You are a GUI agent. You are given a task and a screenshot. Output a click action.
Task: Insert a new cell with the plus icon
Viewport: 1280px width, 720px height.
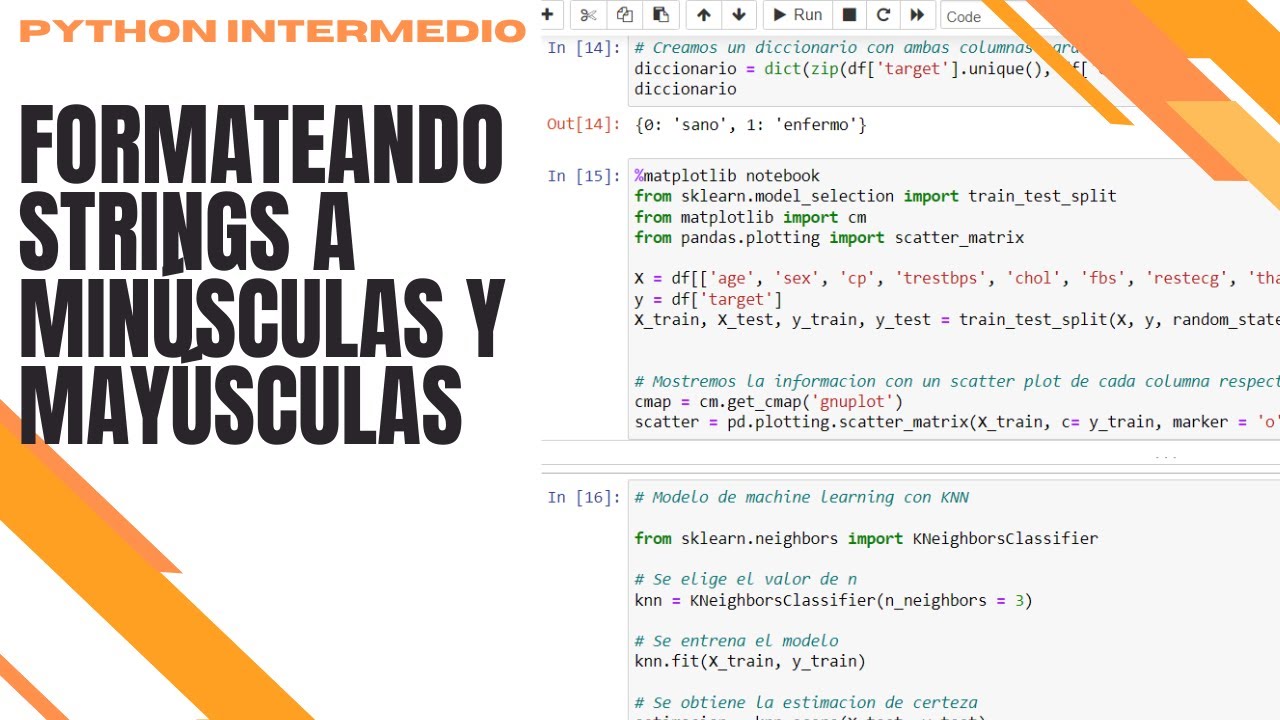click(547, 14)
